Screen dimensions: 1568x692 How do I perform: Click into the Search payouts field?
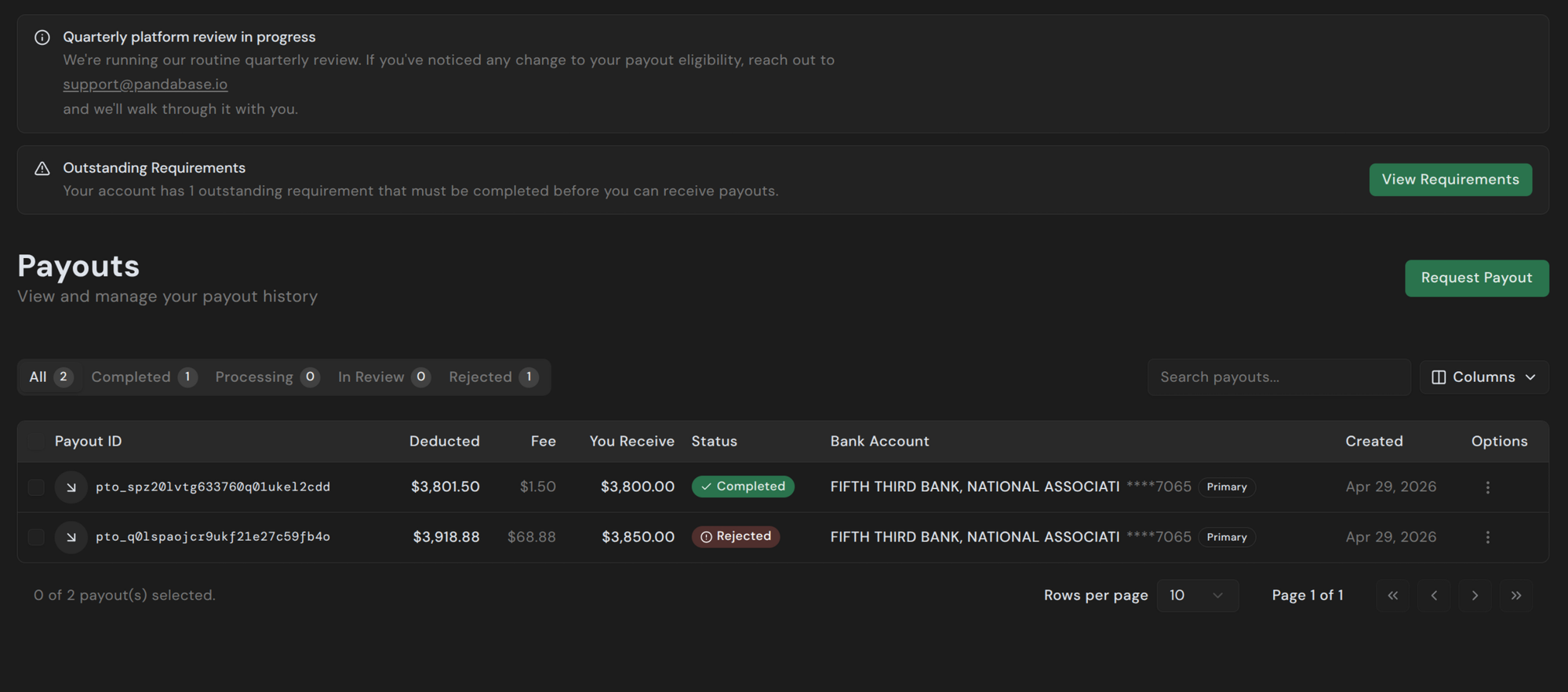tap(1279, 377)
